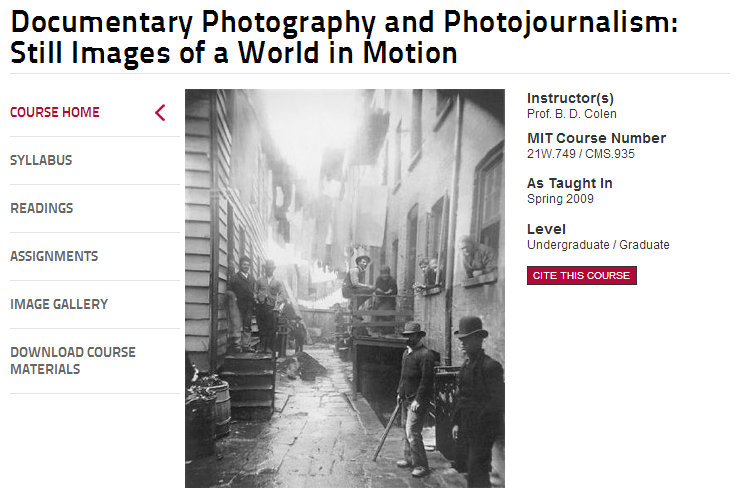Viewport: 738px width, 495px height.
Task: Select Download Course Materials
Action: click(72, 361)
